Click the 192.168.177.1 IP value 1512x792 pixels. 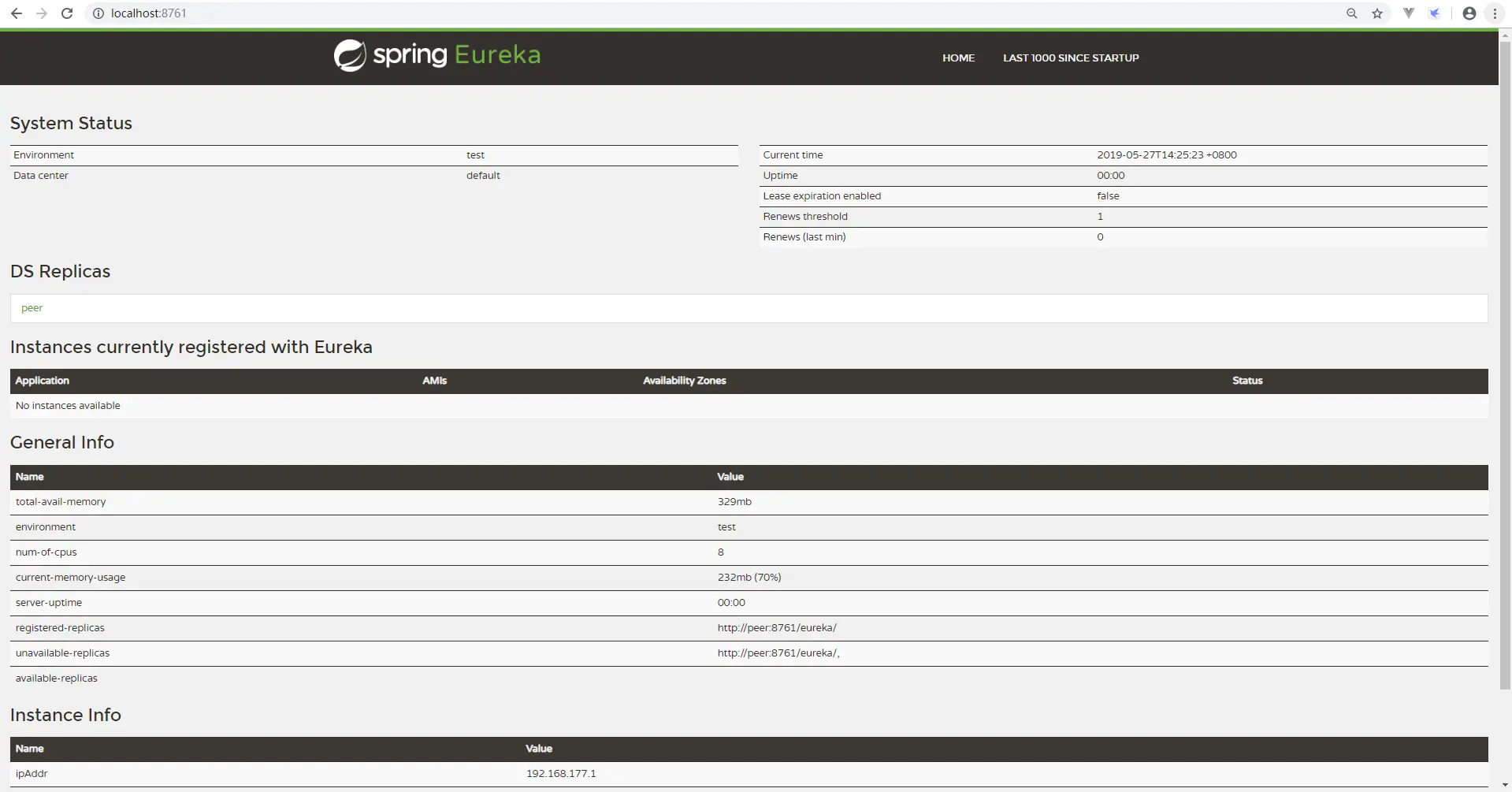tap(561, 774)
